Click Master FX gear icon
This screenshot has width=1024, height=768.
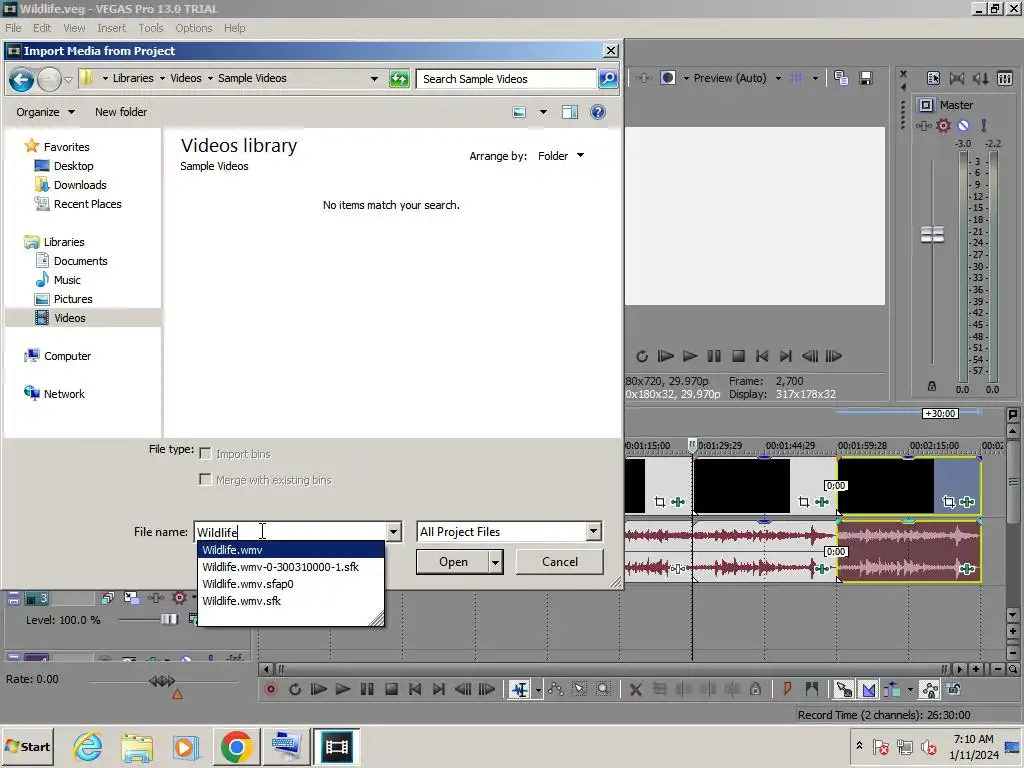pos(944,125)
